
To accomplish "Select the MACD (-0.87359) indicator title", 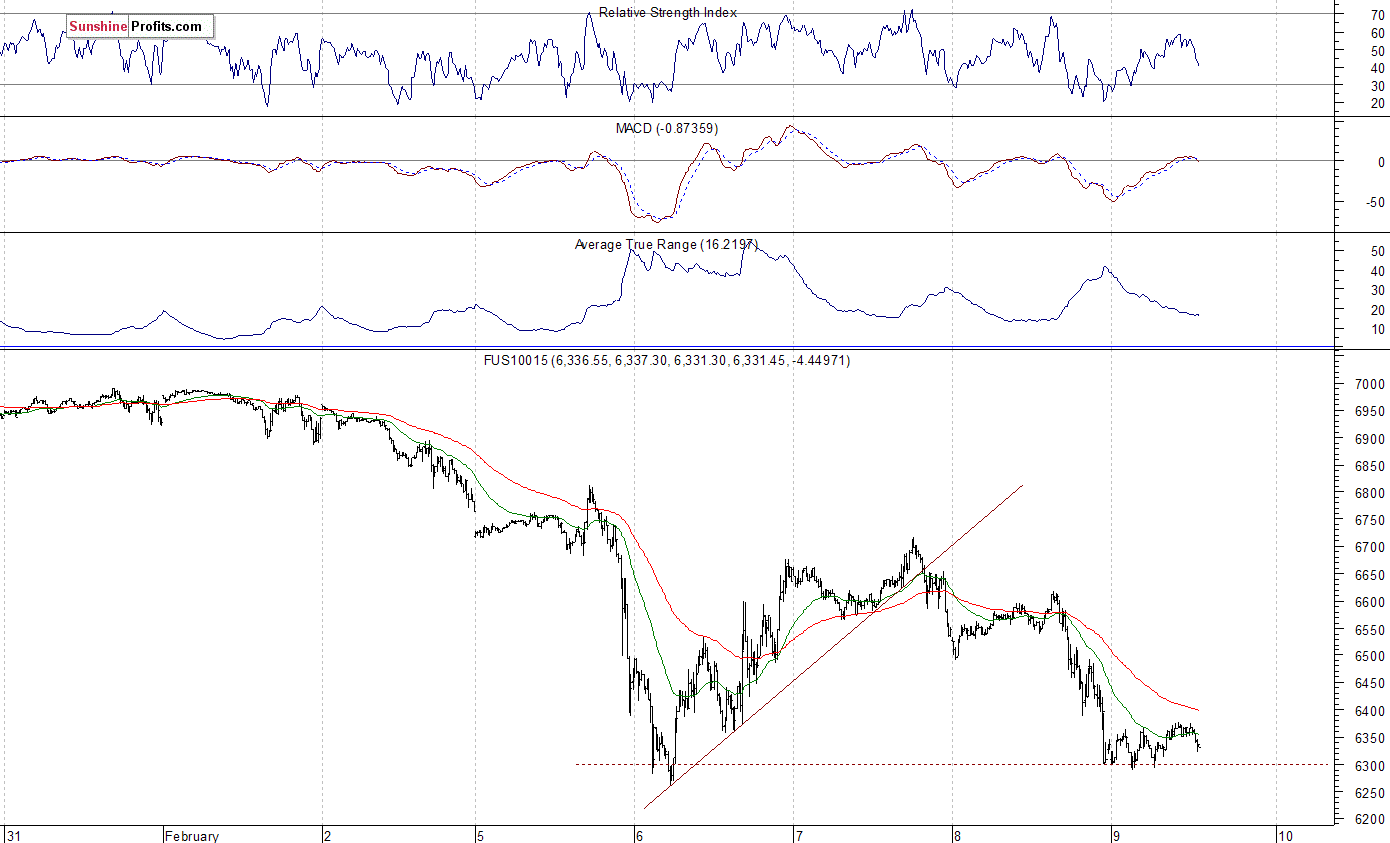I will [x=666, y=129].
